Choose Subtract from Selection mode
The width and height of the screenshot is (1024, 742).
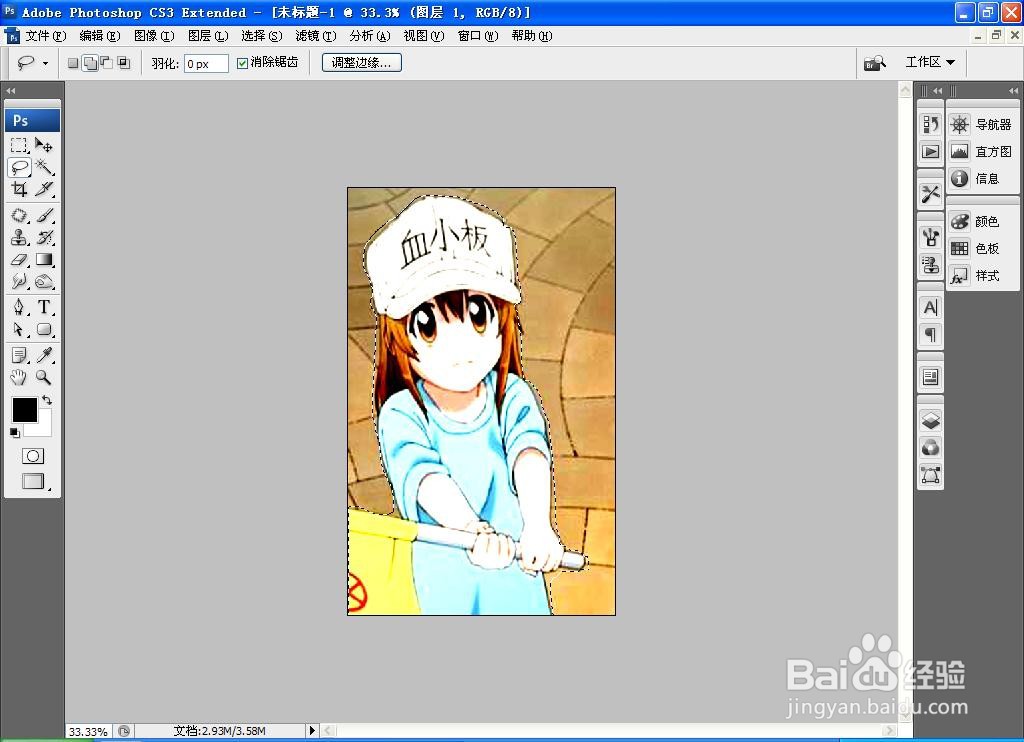[x=106, y=63]
